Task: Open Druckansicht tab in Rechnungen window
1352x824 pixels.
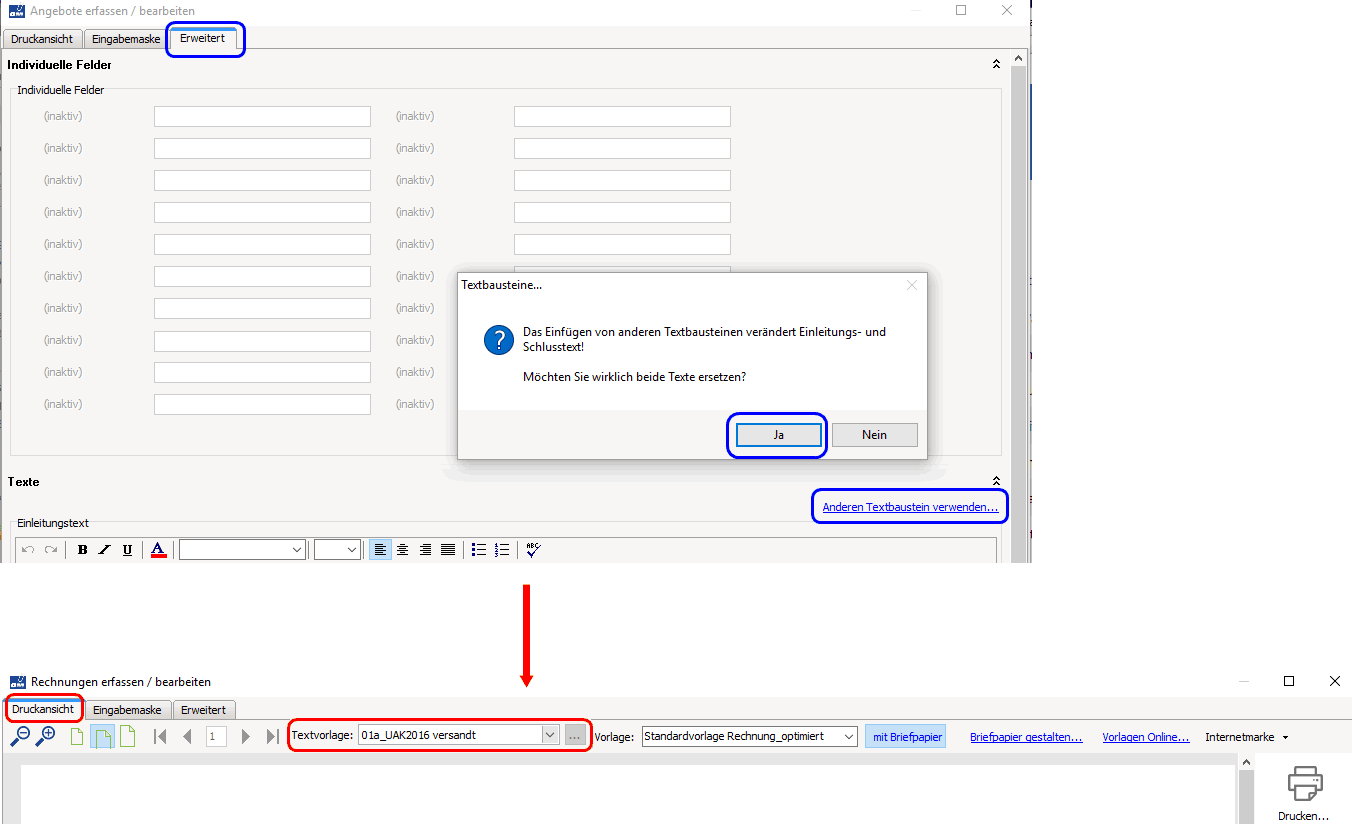Action: coord(43,709)
